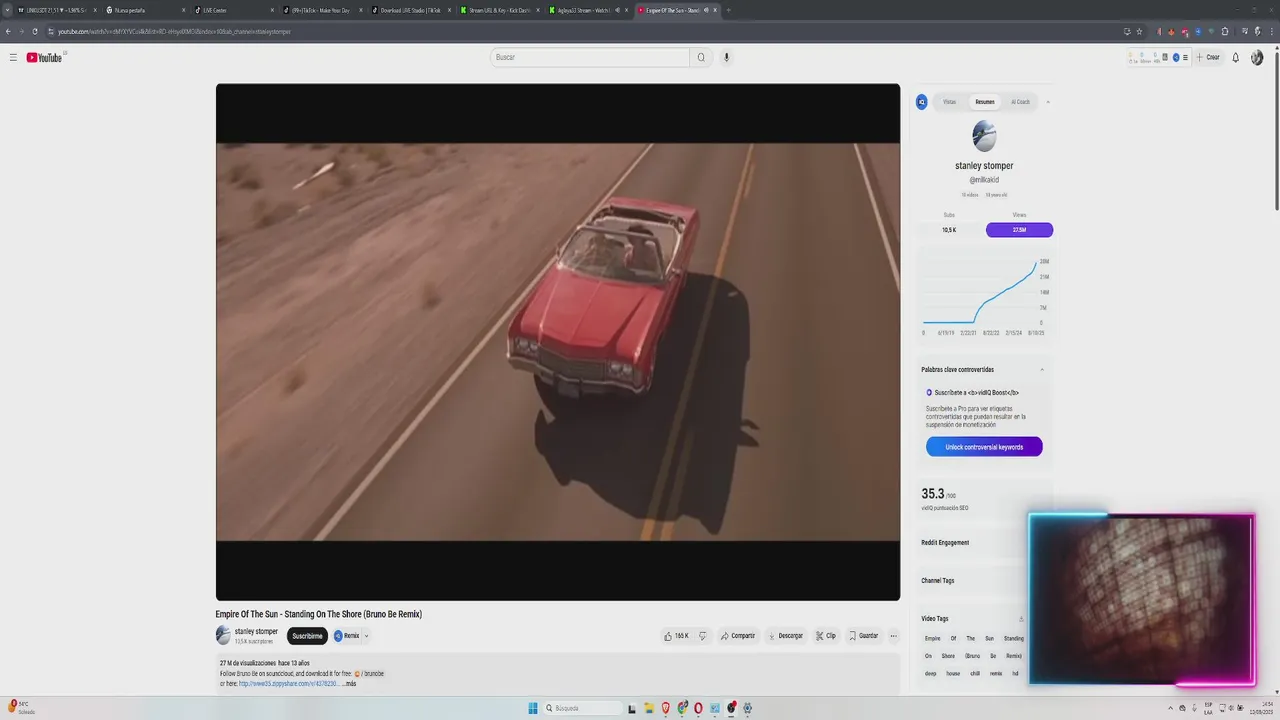The image size is (1280, 720).
Task: Collapse Palabras clave controvertidas section
Action: pyautogui.click(x=1041, y=370)
